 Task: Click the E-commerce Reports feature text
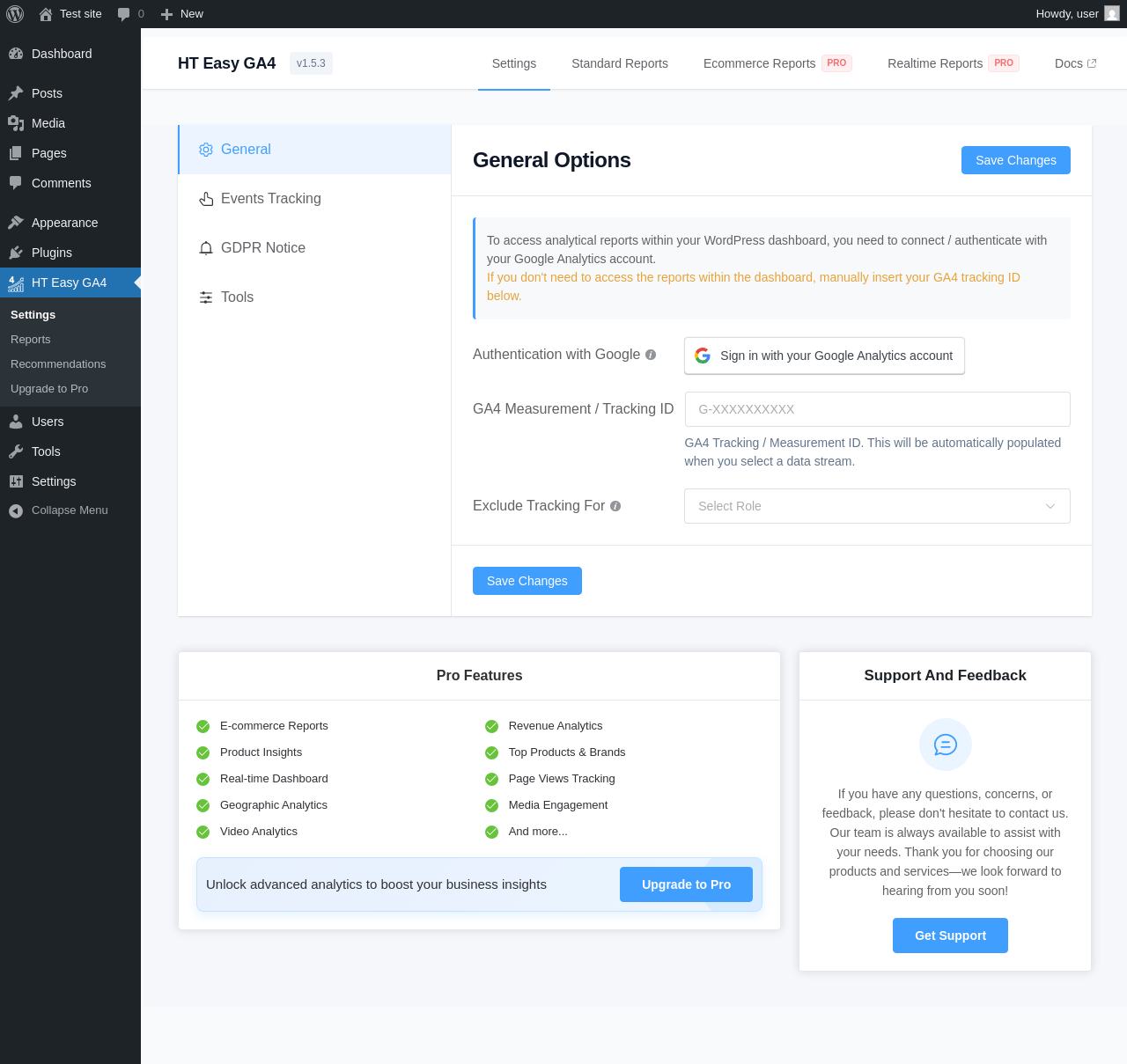click(x=274, y=726)
